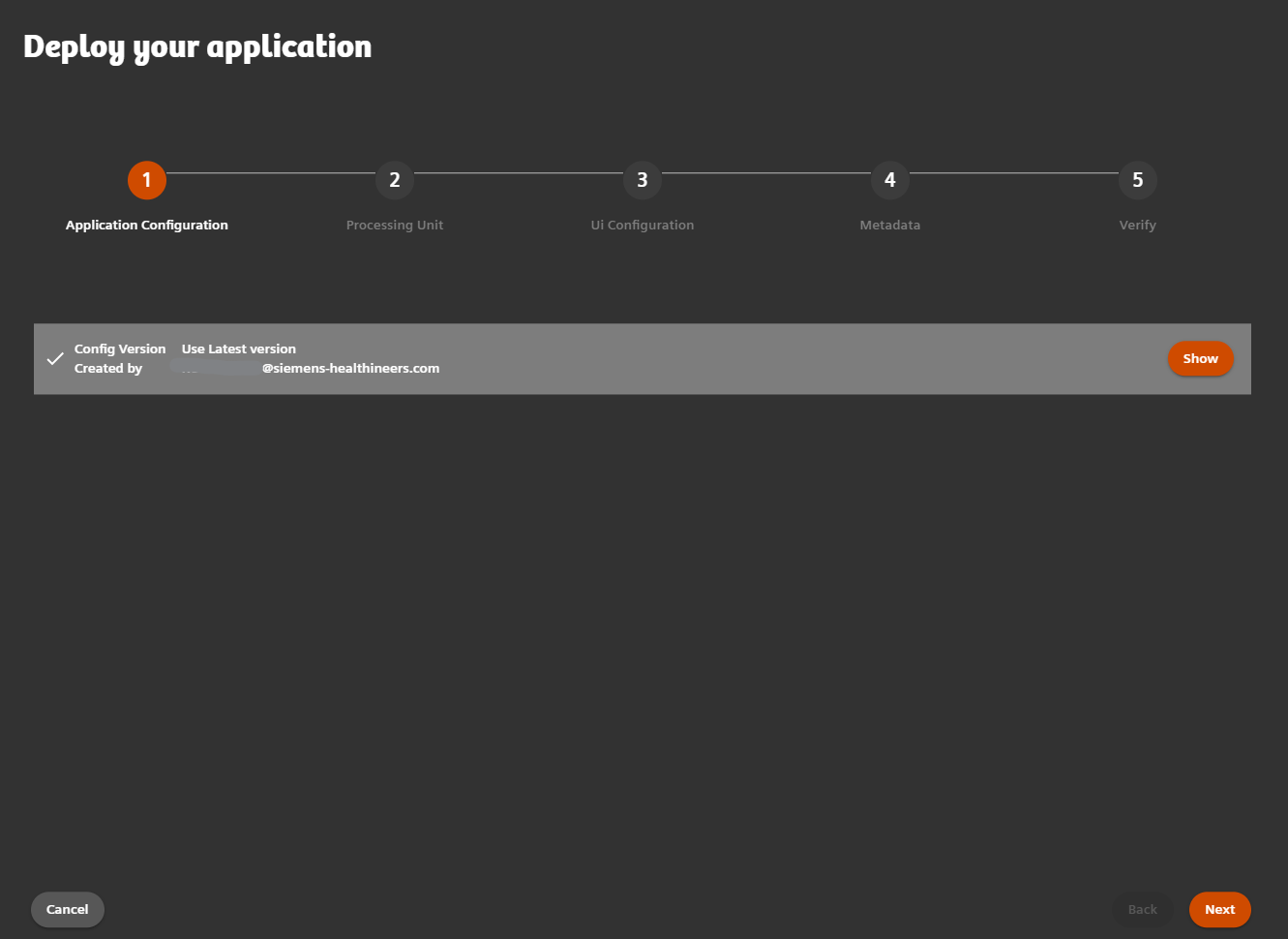Click the checkmark beside Config Version
Image resolution: width=1288 pixels, height=939 pixels.
point(55,358)
